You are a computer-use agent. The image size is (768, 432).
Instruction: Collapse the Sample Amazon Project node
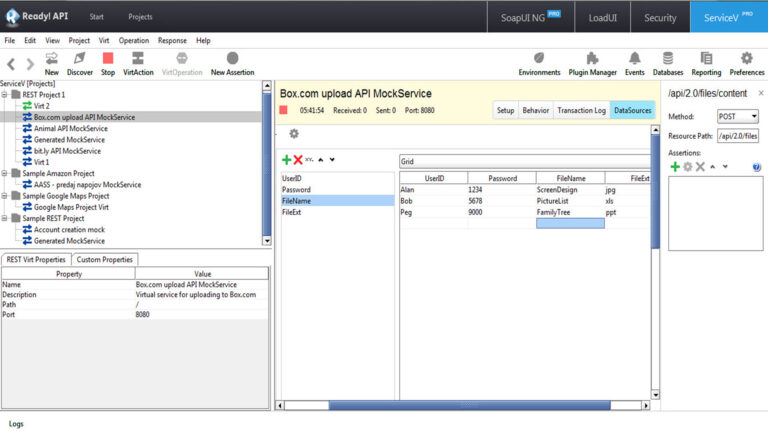click(x=4, y=173)
